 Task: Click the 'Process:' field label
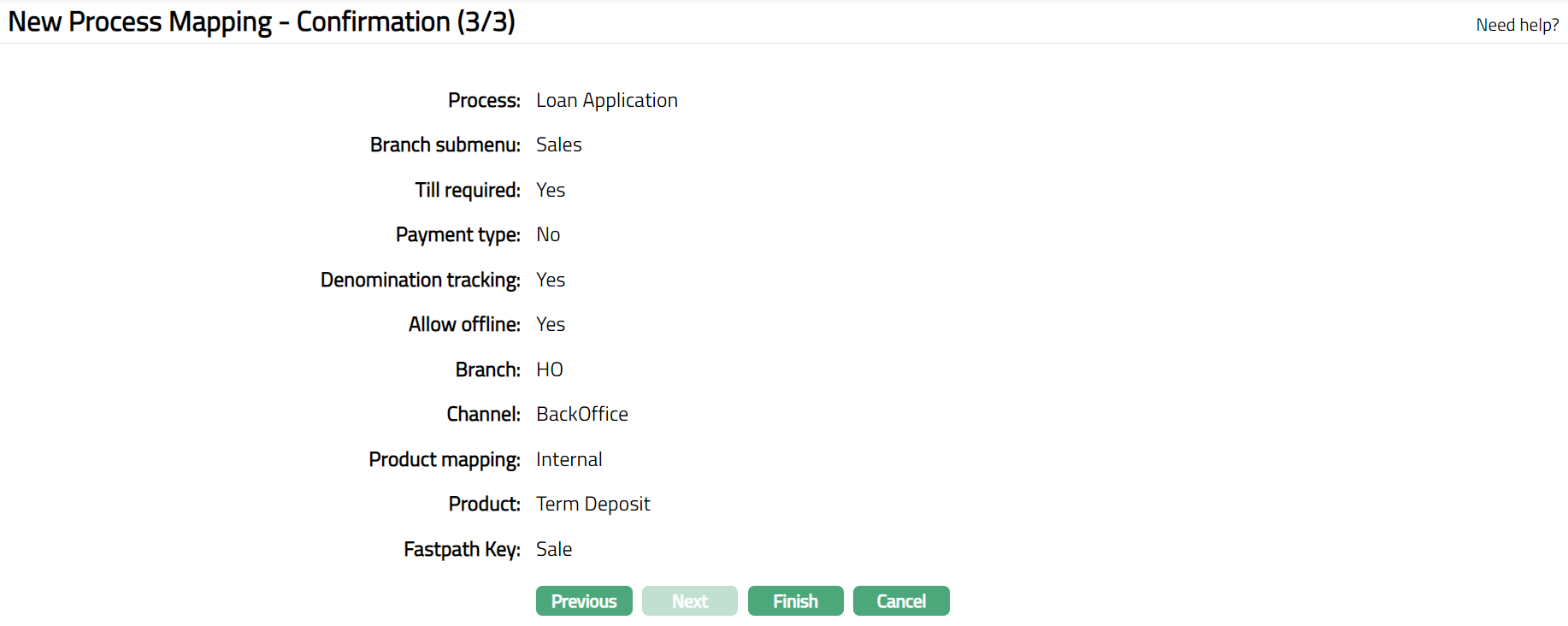(484, 100)
